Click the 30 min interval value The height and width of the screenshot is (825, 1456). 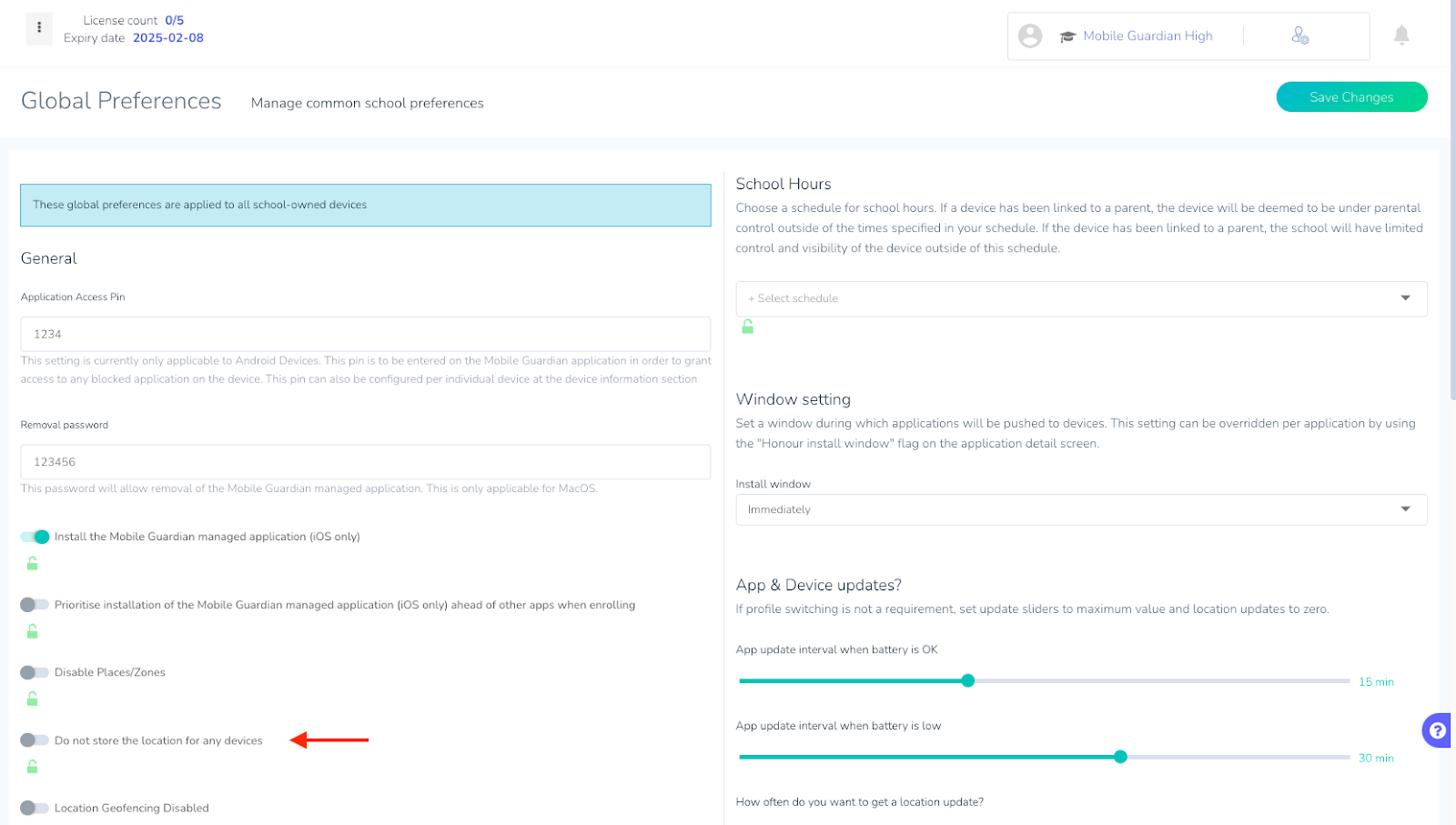(x=1376, y=759)
